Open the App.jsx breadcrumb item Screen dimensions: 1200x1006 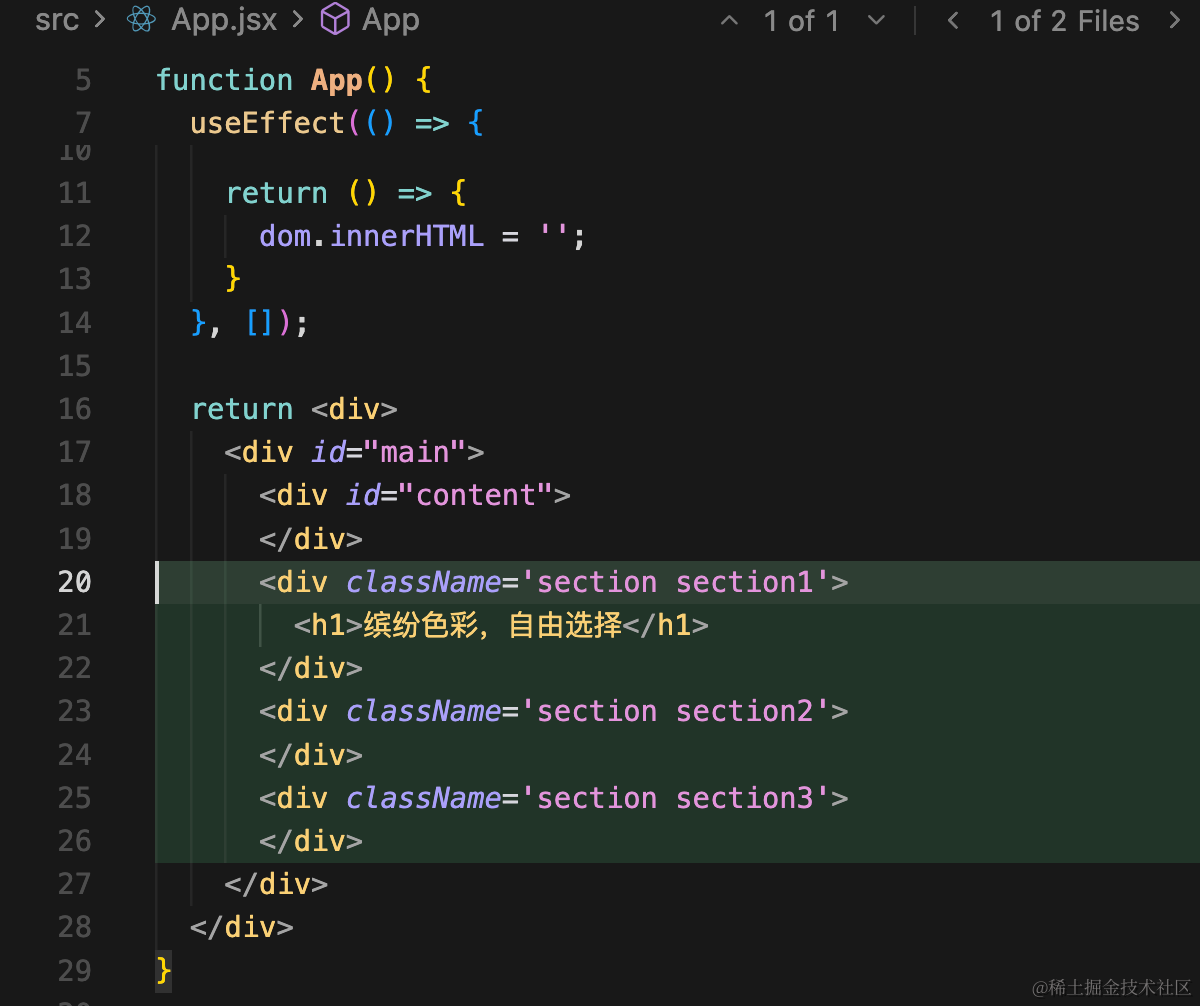click(x=224, y=20)
